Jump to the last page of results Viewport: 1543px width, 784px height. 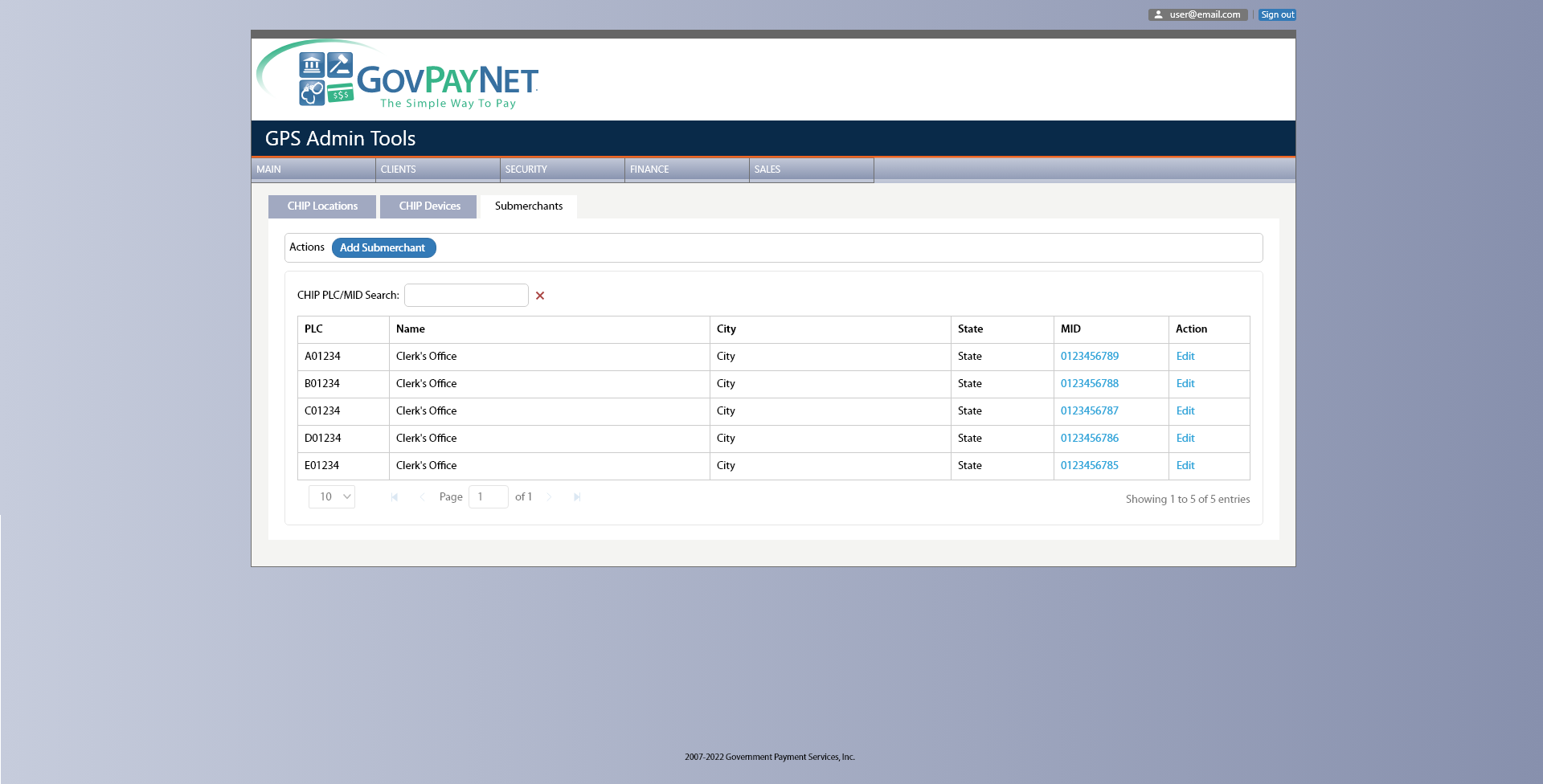point(577,497)
